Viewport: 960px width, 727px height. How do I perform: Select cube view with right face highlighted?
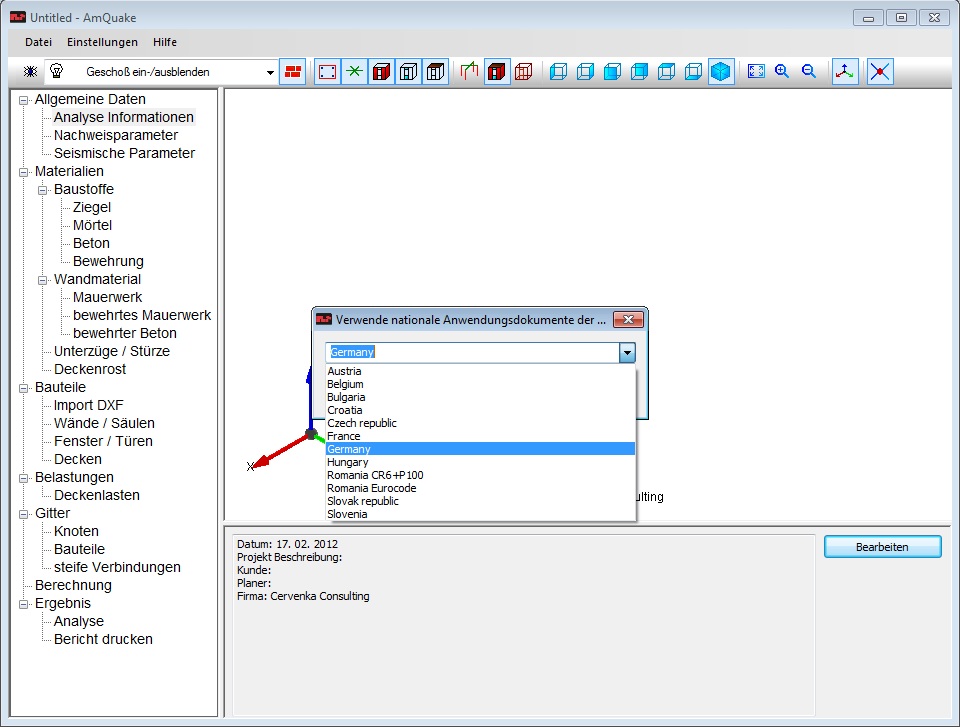(x=585, y=72)
